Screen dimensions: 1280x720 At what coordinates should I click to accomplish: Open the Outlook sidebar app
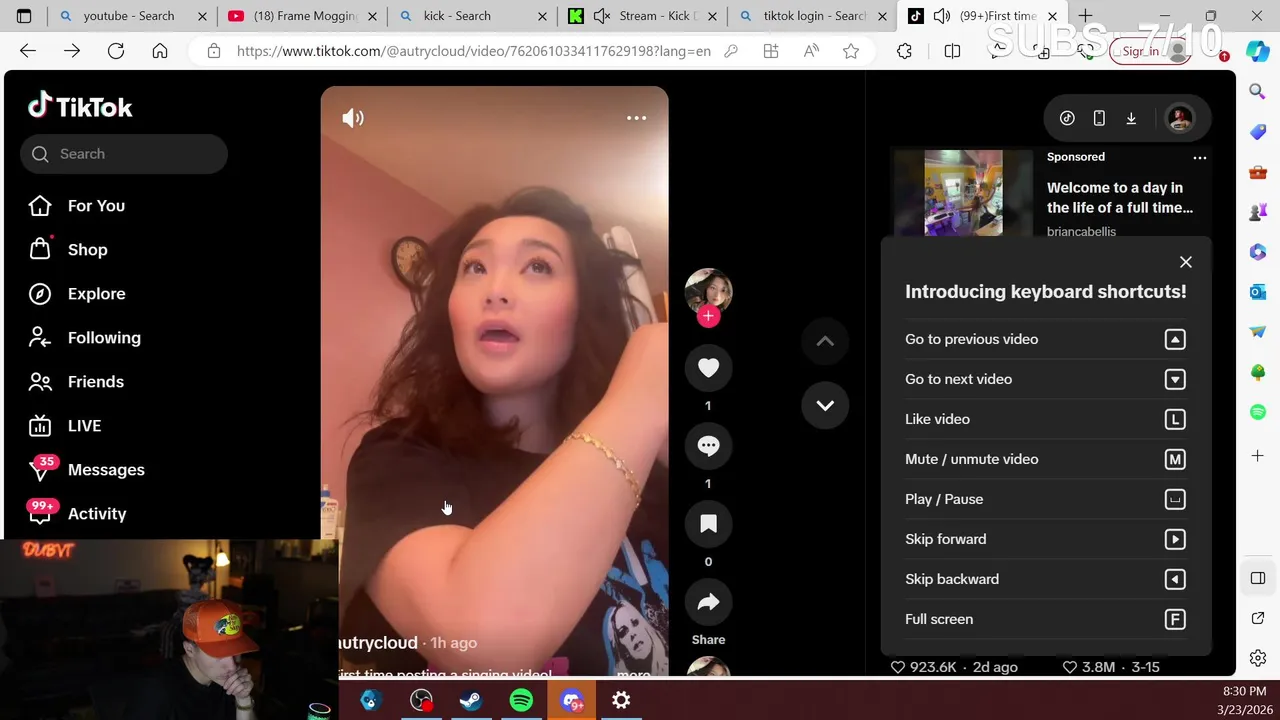coord(1258,292)
